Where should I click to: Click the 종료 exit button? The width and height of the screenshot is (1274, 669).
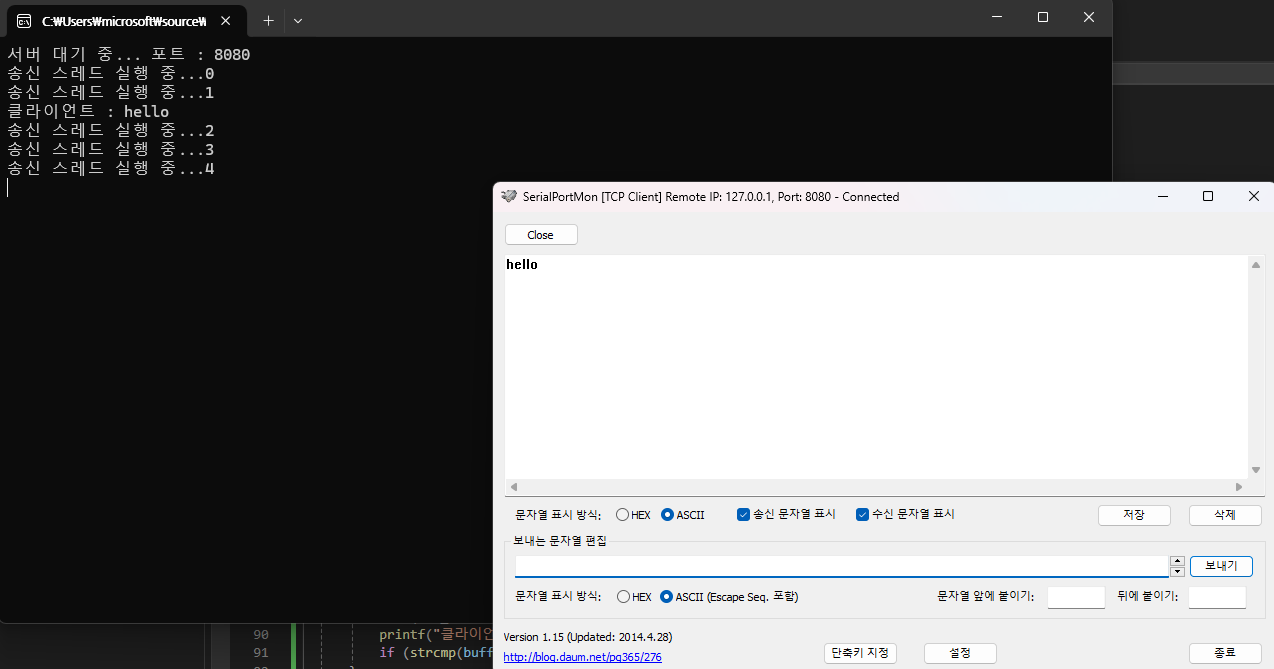click(1225, 653)
